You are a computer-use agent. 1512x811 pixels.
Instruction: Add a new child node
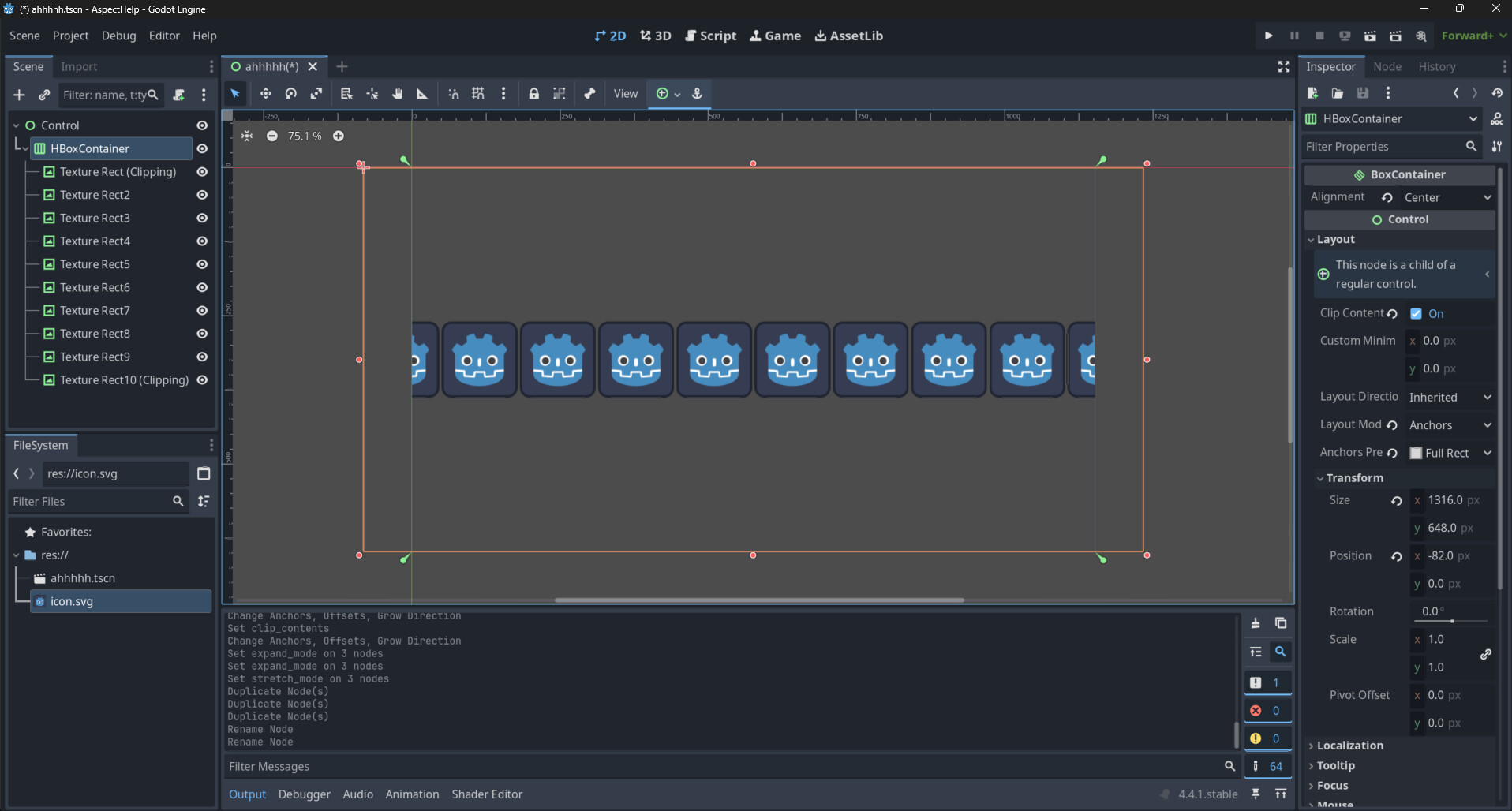pos(19,95)
